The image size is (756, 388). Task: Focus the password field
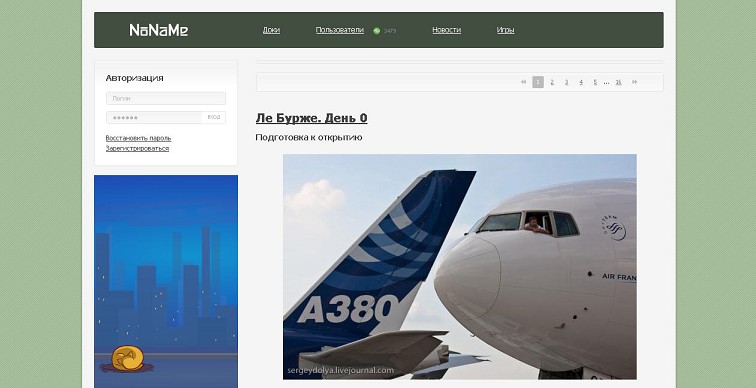[154, 118]
